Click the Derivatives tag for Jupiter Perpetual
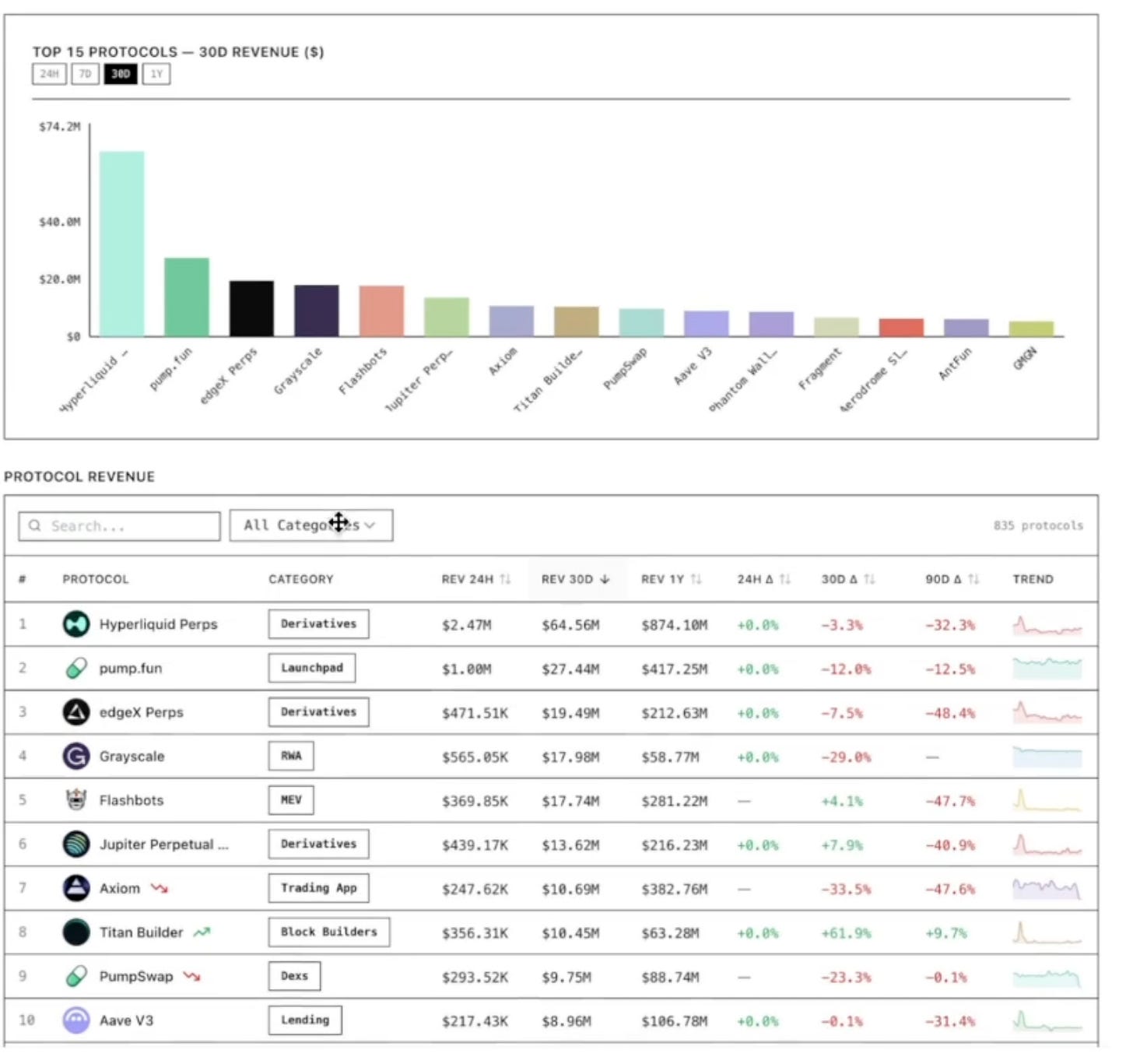Screen dimensions: 1133x1064 click(x=319, y=844)
